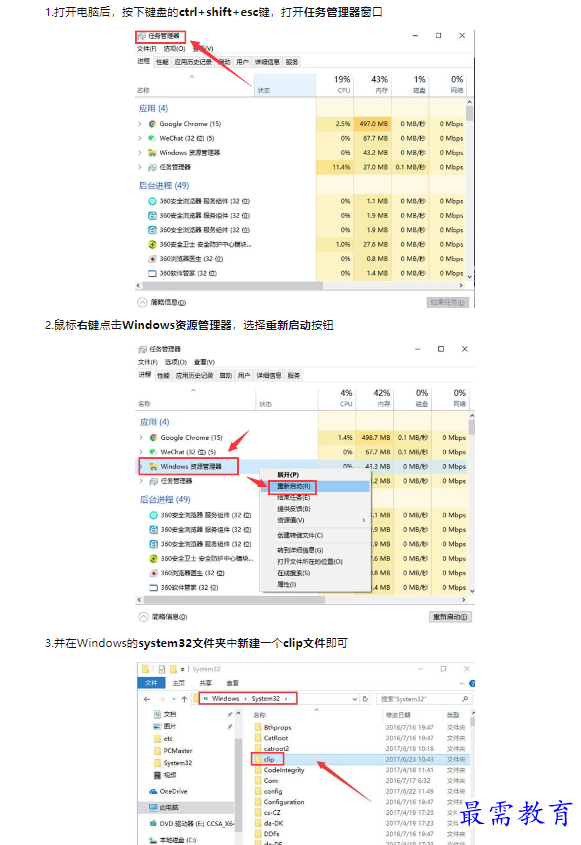
Task: Click System32 segment in Explorer address path
Action: 266,699
